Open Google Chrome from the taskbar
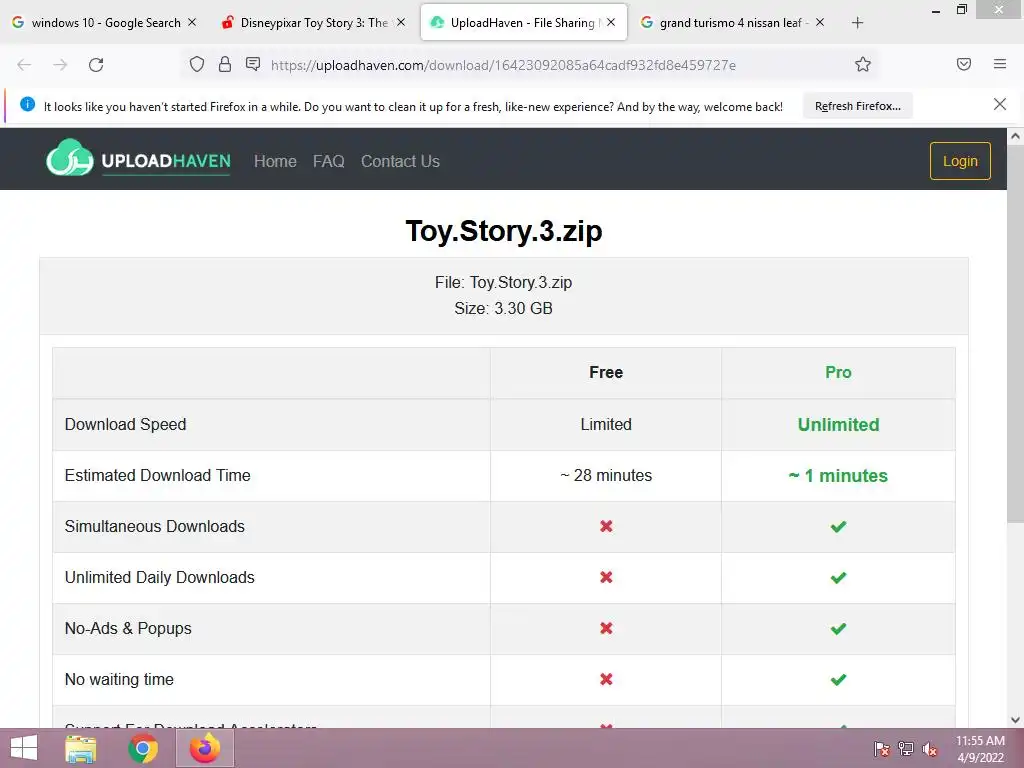This screenshot has width=1024, height=768. [143, 748]
